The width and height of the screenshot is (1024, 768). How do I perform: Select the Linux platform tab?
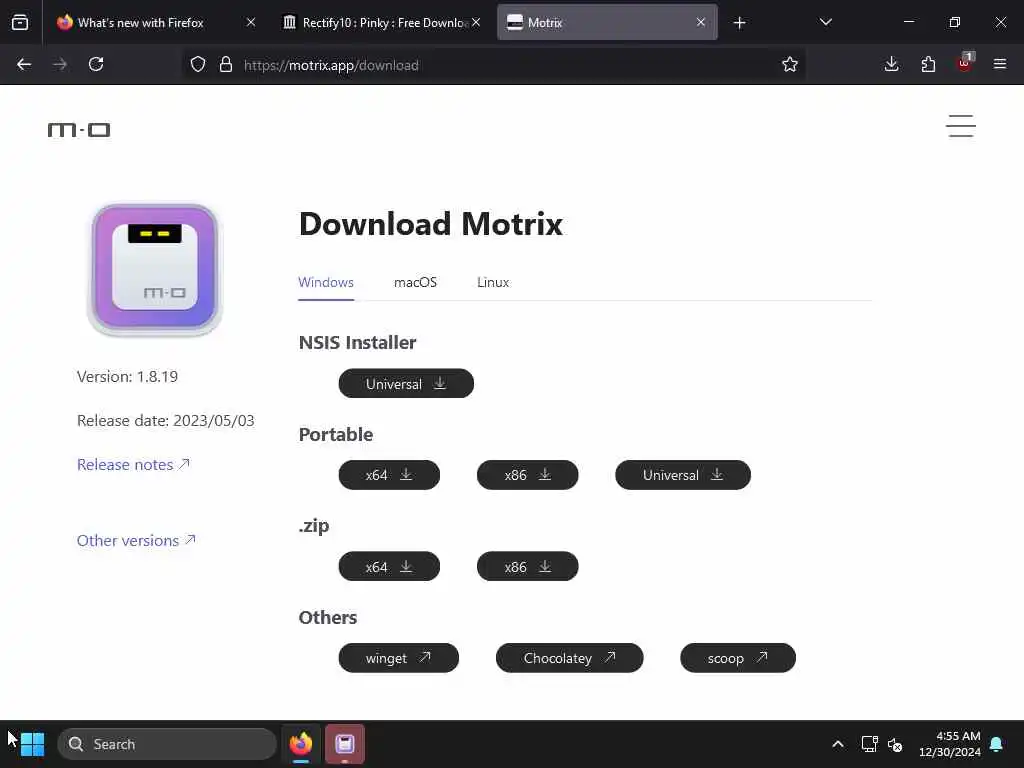(493, 282)
